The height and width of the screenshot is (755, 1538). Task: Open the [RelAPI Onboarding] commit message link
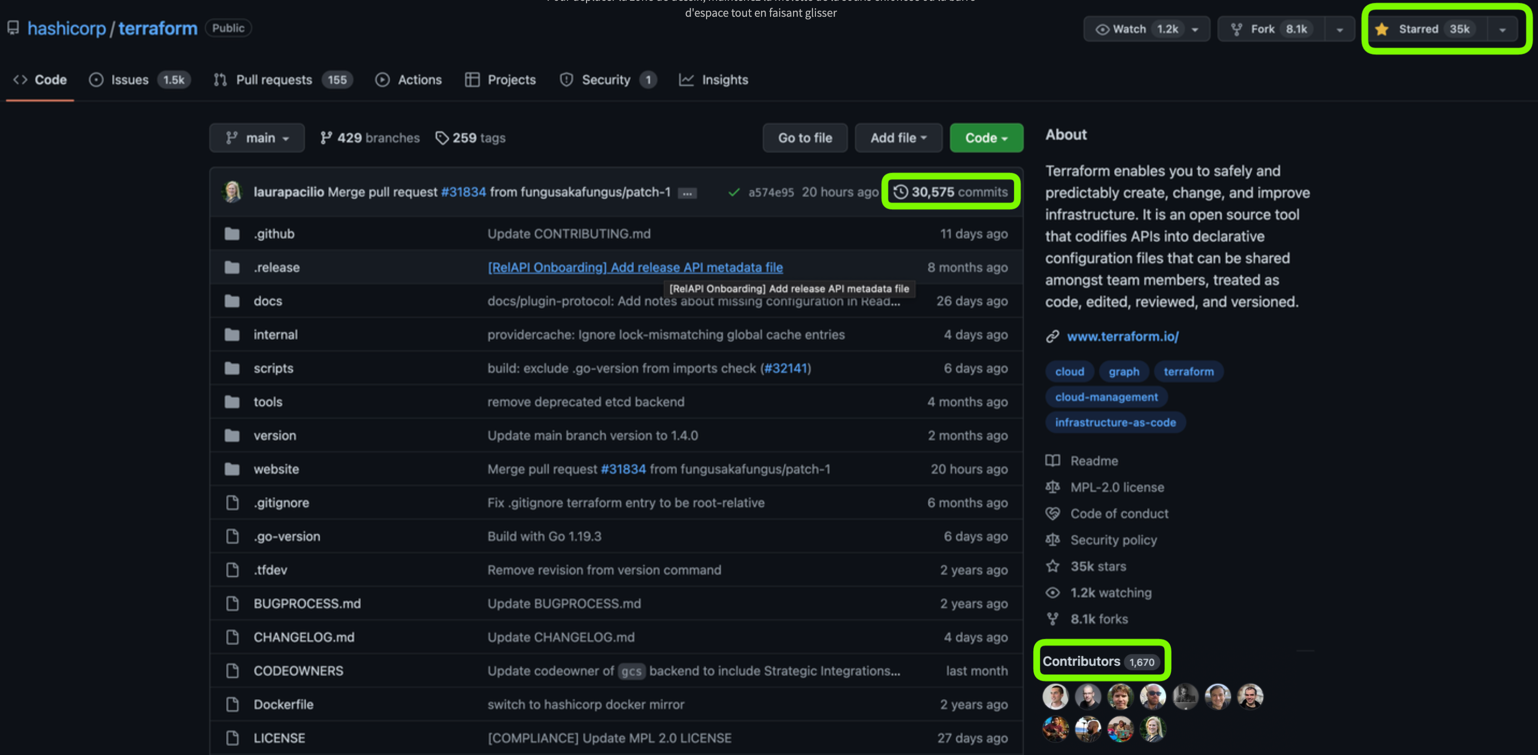click(635, 268)
